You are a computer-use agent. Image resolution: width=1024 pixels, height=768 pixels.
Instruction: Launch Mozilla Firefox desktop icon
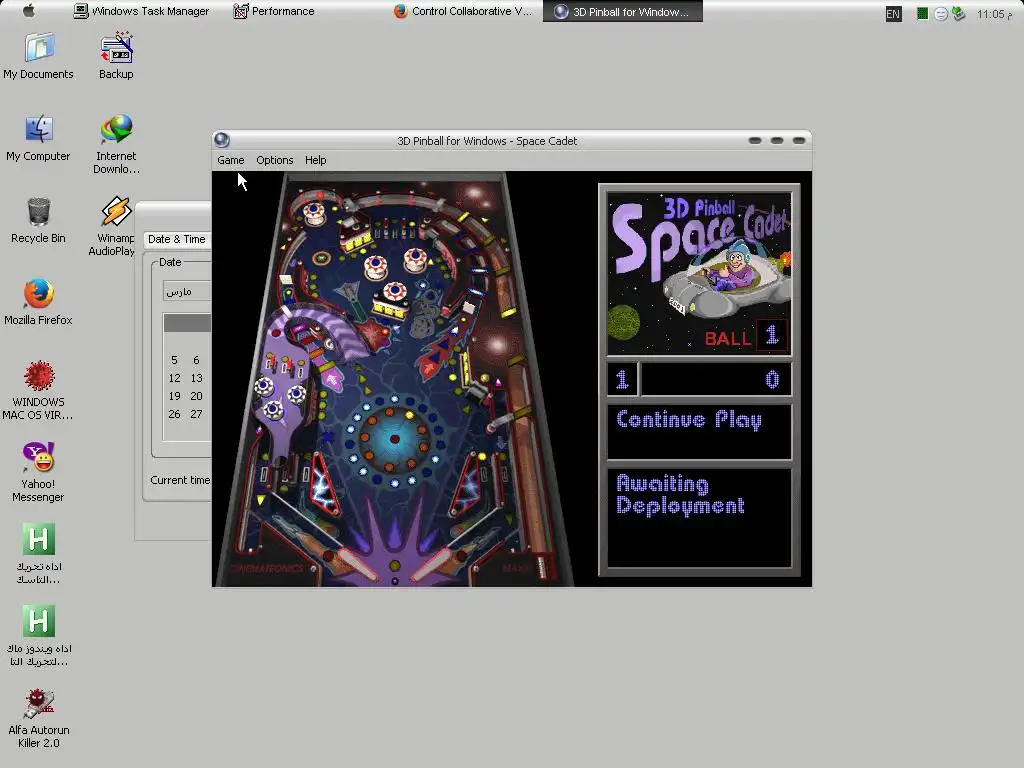[x=39, y=302]
